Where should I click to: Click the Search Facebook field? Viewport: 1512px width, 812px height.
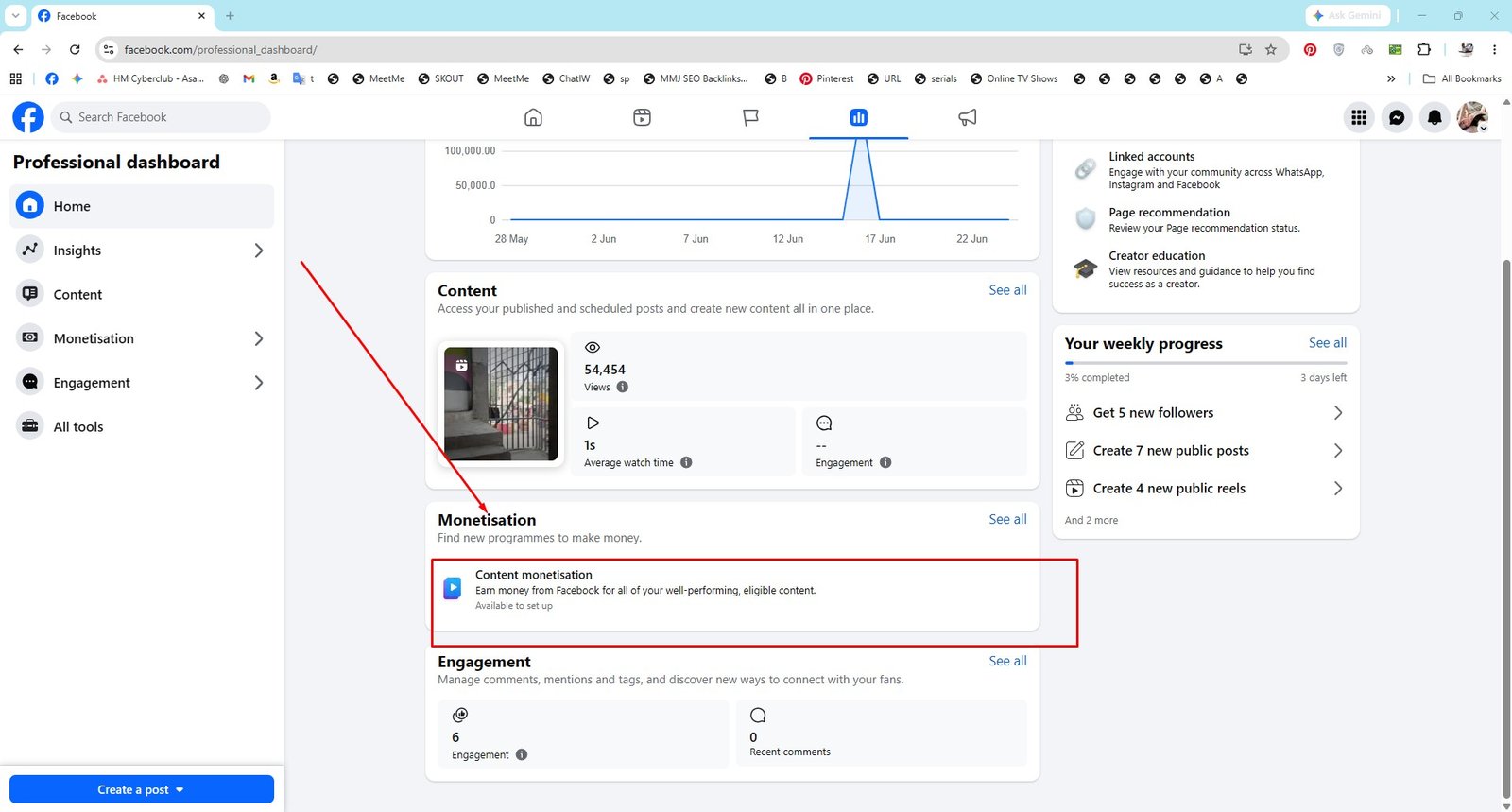161,117
